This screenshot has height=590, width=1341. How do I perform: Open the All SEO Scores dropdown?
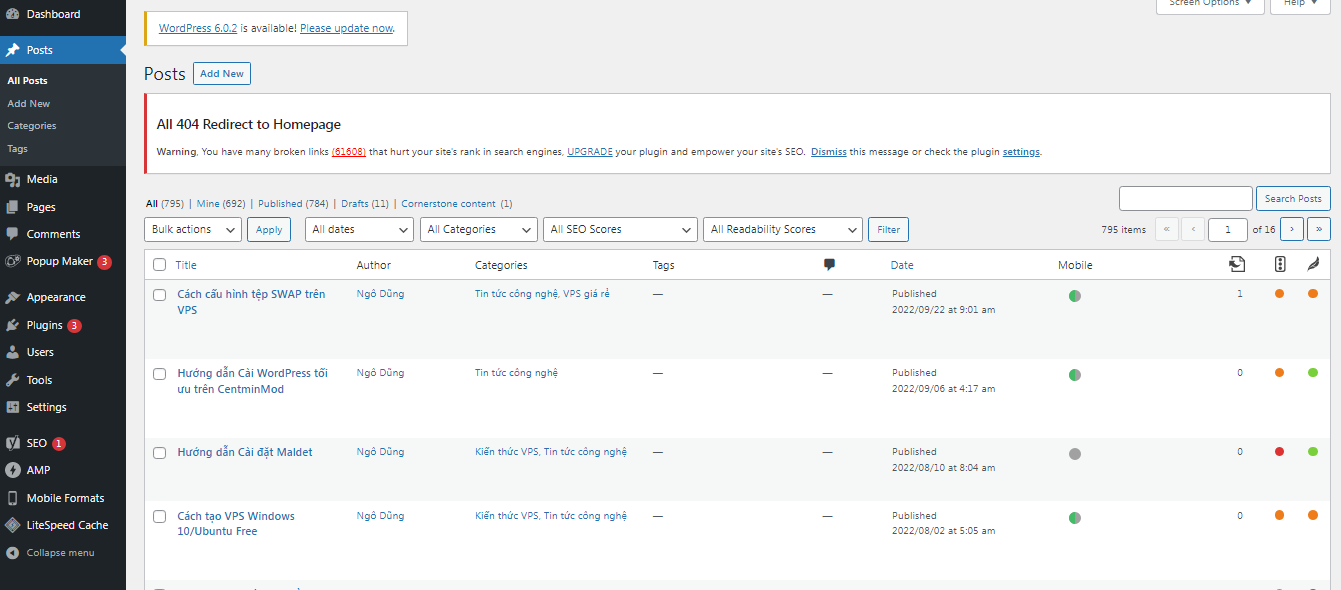[x=620, y=229]
